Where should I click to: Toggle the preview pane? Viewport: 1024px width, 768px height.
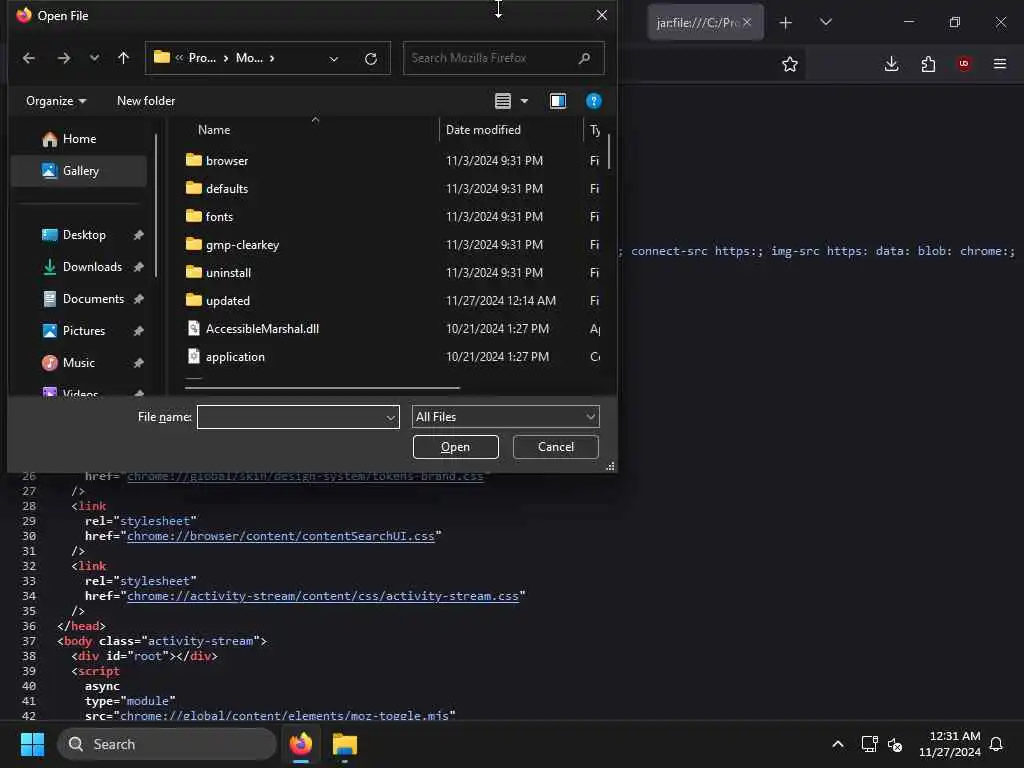coord(558,101)
